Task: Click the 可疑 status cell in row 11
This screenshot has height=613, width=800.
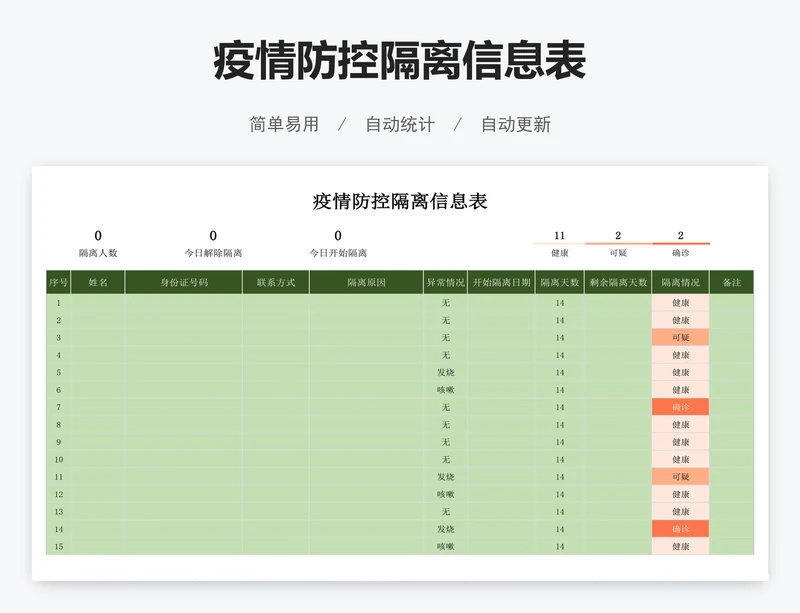Action: [x=681, y=477]
